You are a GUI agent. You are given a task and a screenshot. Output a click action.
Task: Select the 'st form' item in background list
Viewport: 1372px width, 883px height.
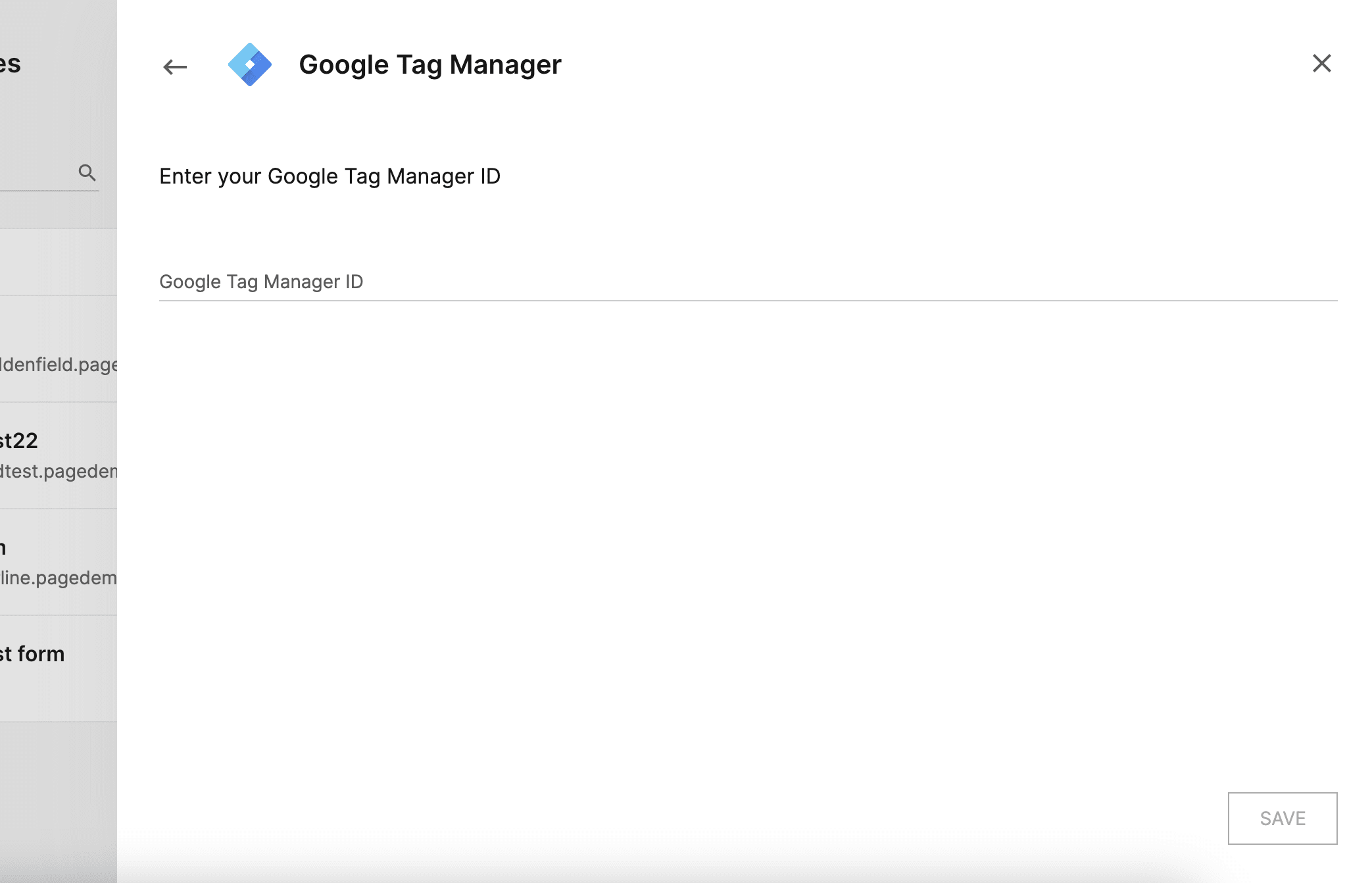click(32, 654)
